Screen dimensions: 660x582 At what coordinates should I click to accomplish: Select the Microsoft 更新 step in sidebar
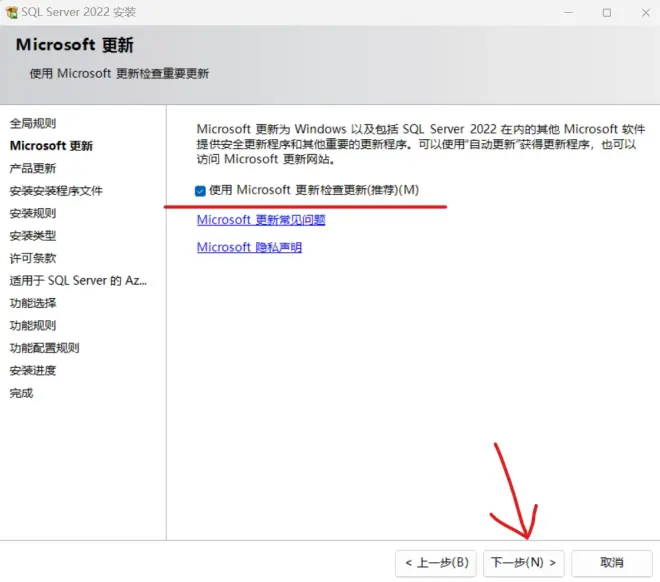[x=51, y=146]
